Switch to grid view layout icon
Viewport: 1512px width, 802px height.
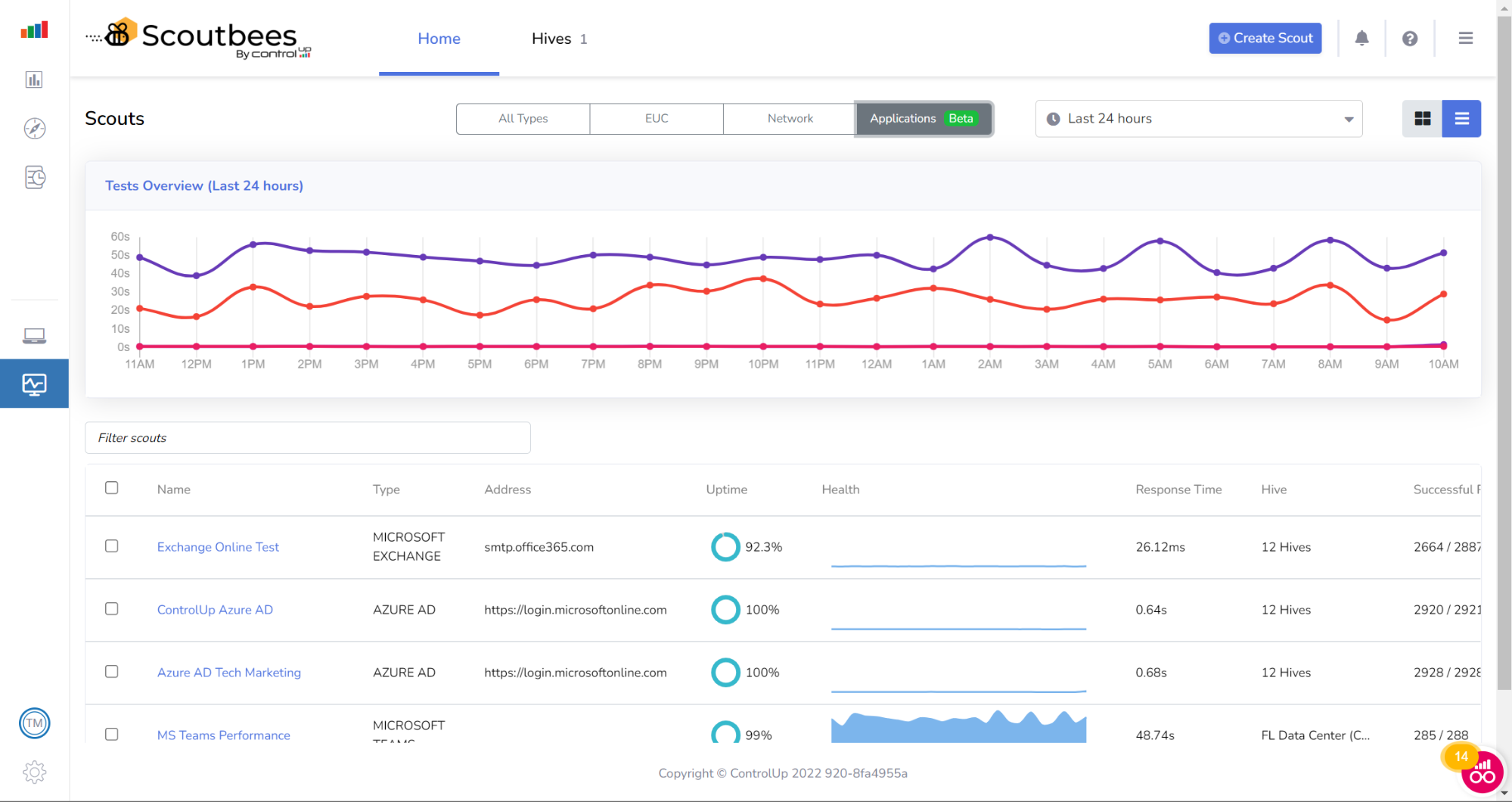tap(1422, 119)
